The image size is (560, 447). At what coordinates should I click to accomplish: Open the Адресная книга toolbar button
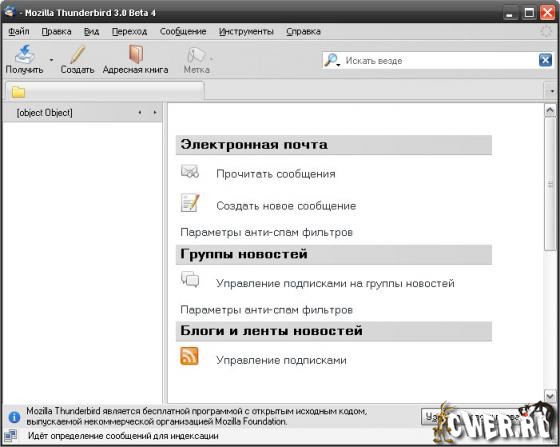[x=135, y=59]
